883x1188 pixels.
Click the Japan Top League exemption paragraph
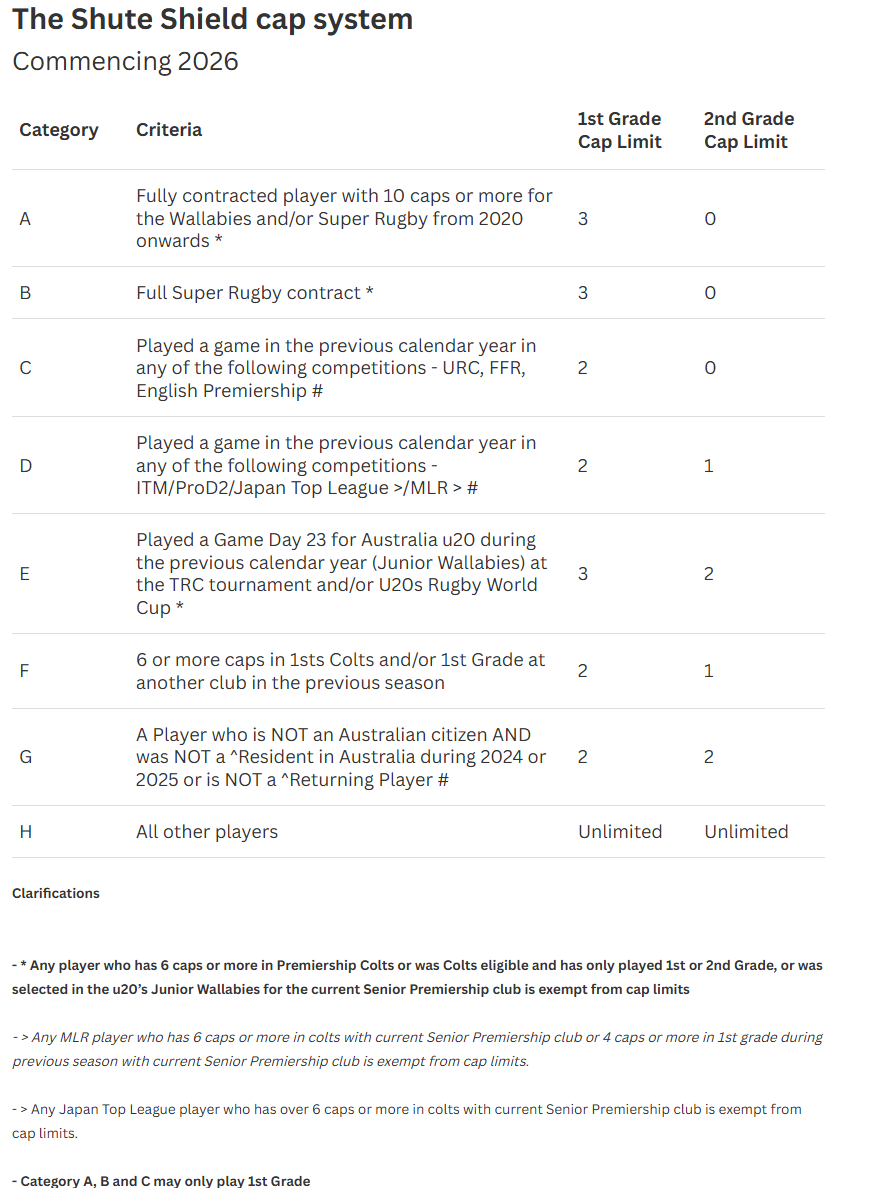click(406, 1121)
